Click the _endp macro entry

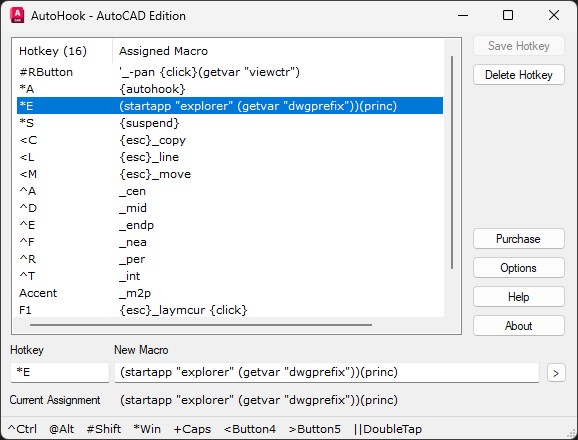(x=136, y=225)
